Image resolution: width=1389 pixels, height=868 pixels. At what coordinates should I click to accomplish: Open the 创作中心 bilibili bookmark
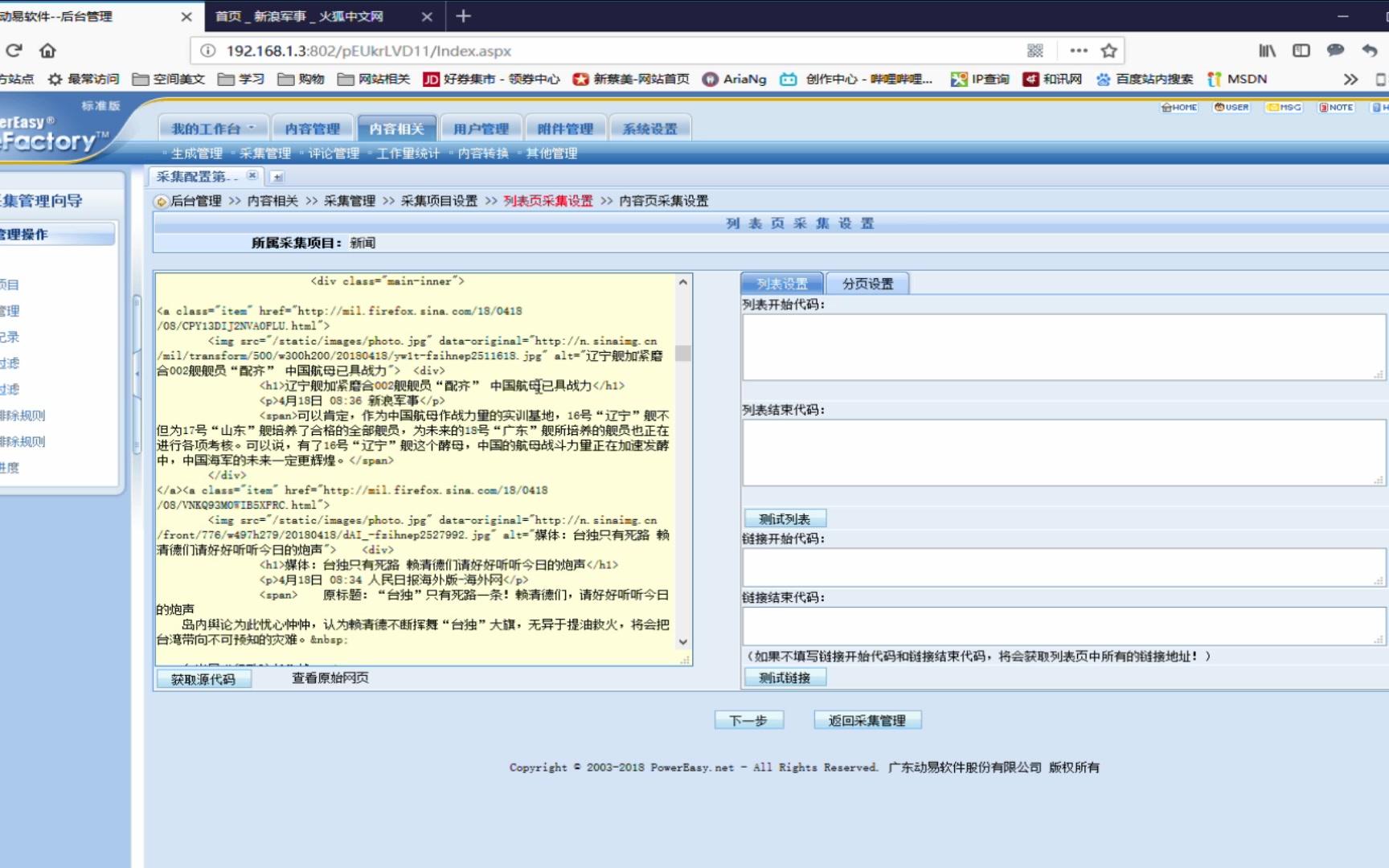click(x=857, y=79)
